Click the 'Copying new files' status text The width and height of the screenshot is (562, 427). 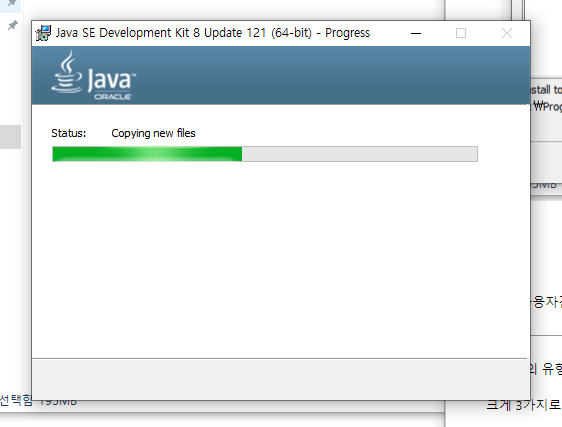pos(153,133)
